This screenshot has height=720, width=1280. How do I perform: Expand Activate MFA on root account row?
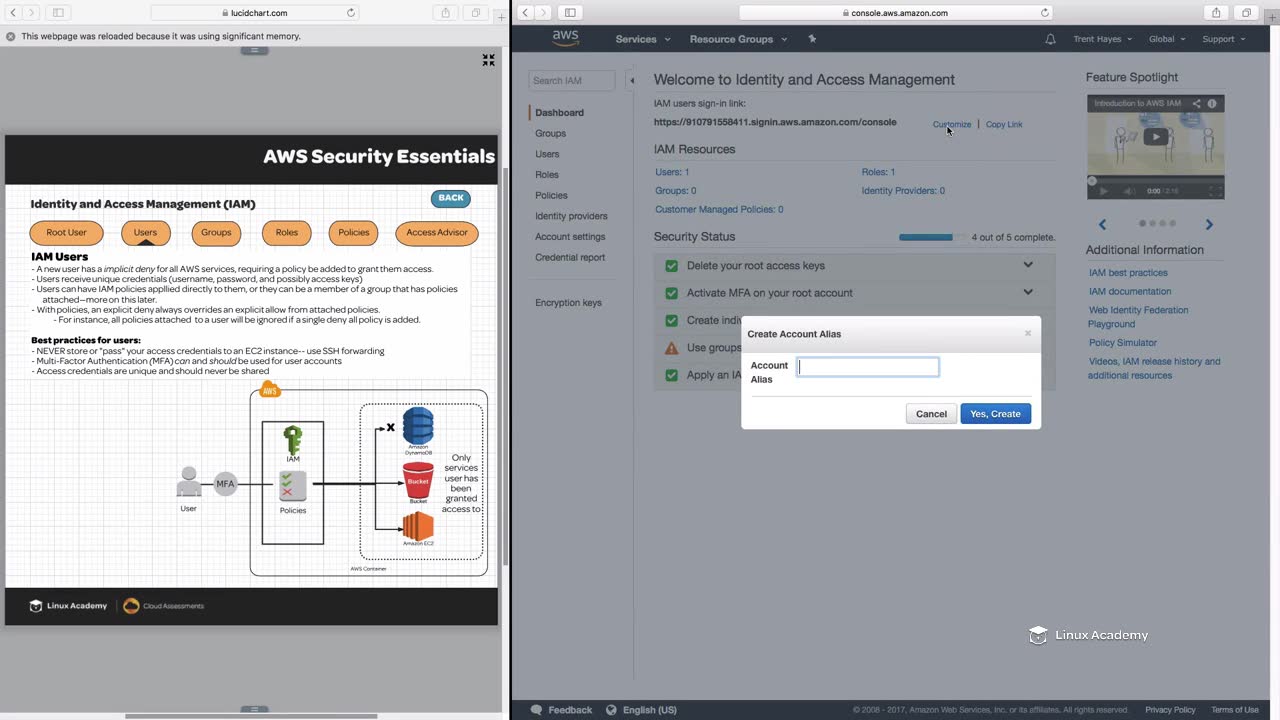click(x=1027, y=292)
